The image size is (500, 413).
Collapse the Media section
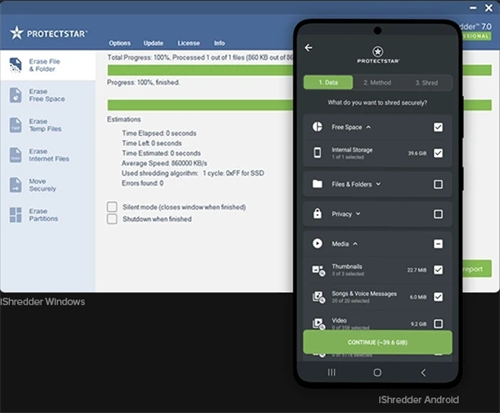tap(355, 244)
